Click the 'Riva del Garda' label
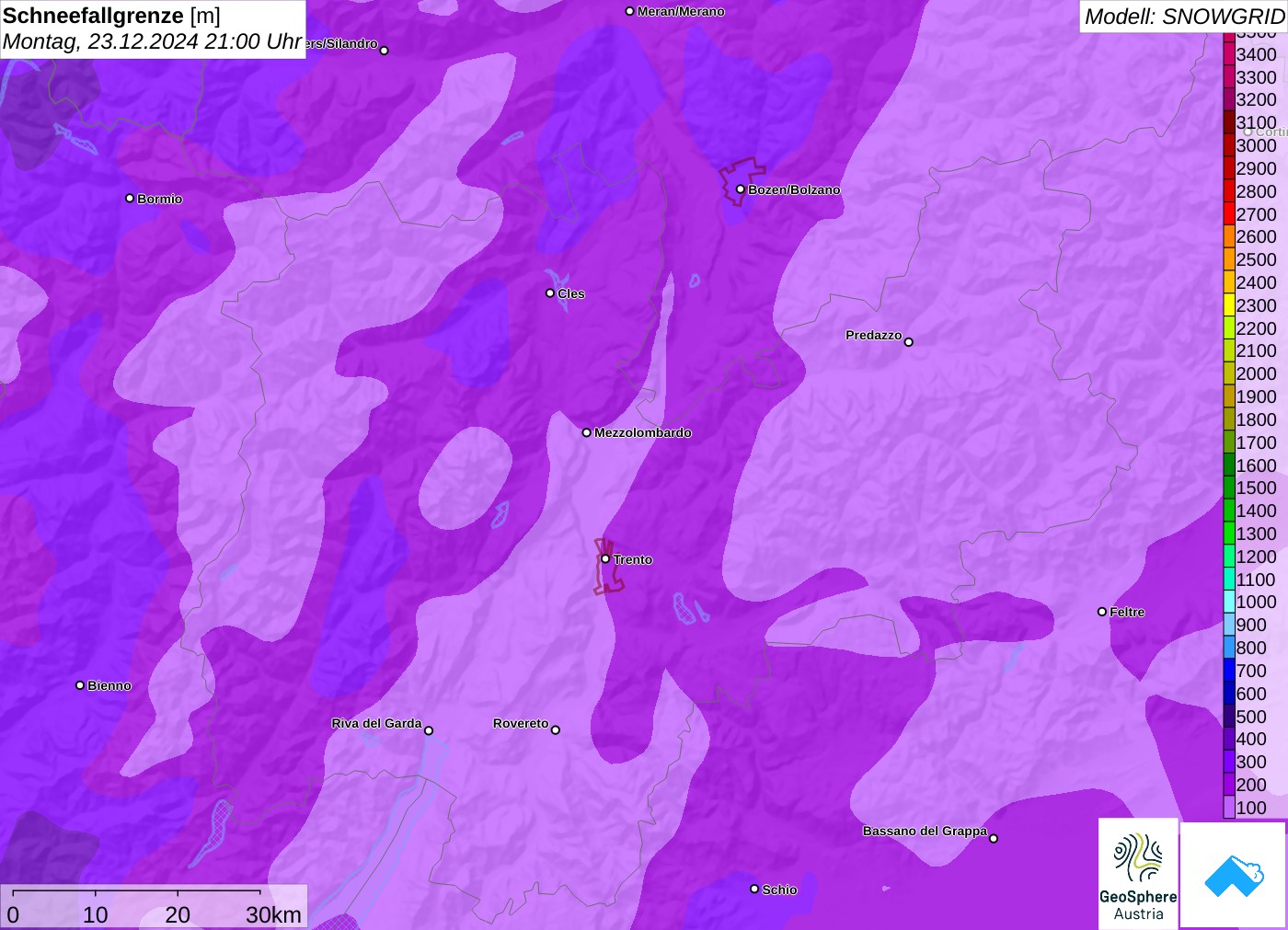This screenshot has width=1288, height=930. point(377,723)
